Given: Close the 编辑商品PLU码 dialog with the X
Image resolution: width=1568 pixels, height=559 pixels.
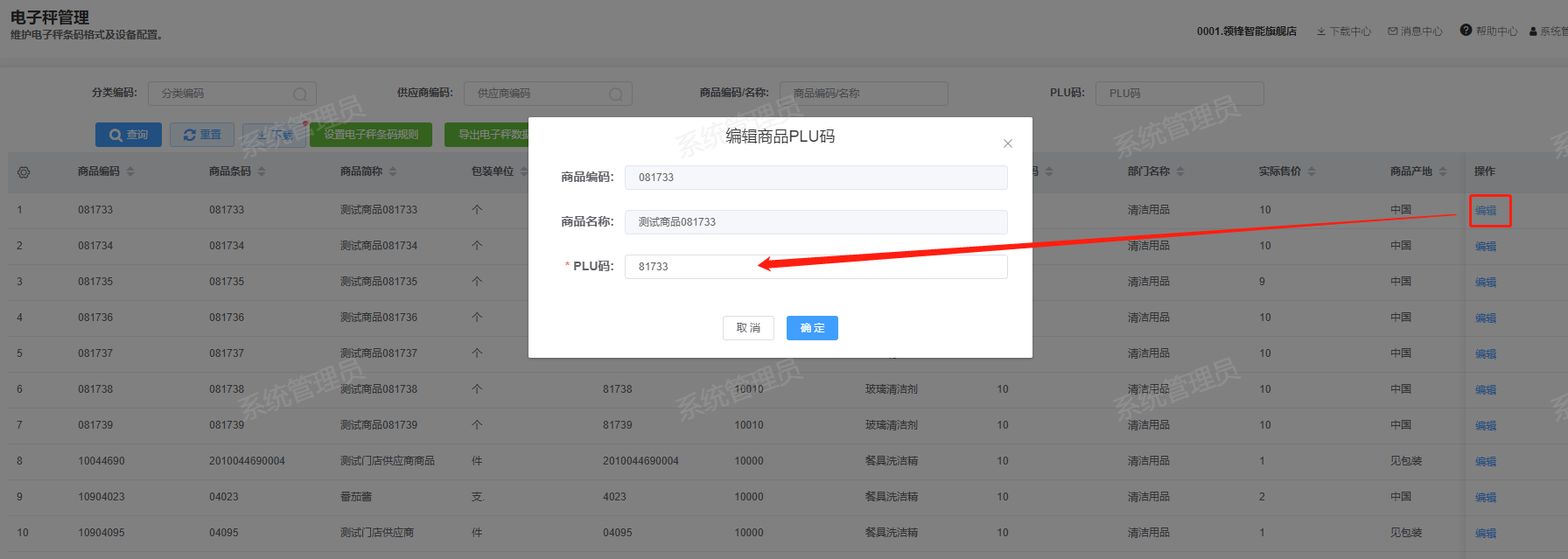Looking at the screenshot, I should tap(1008, 143).
